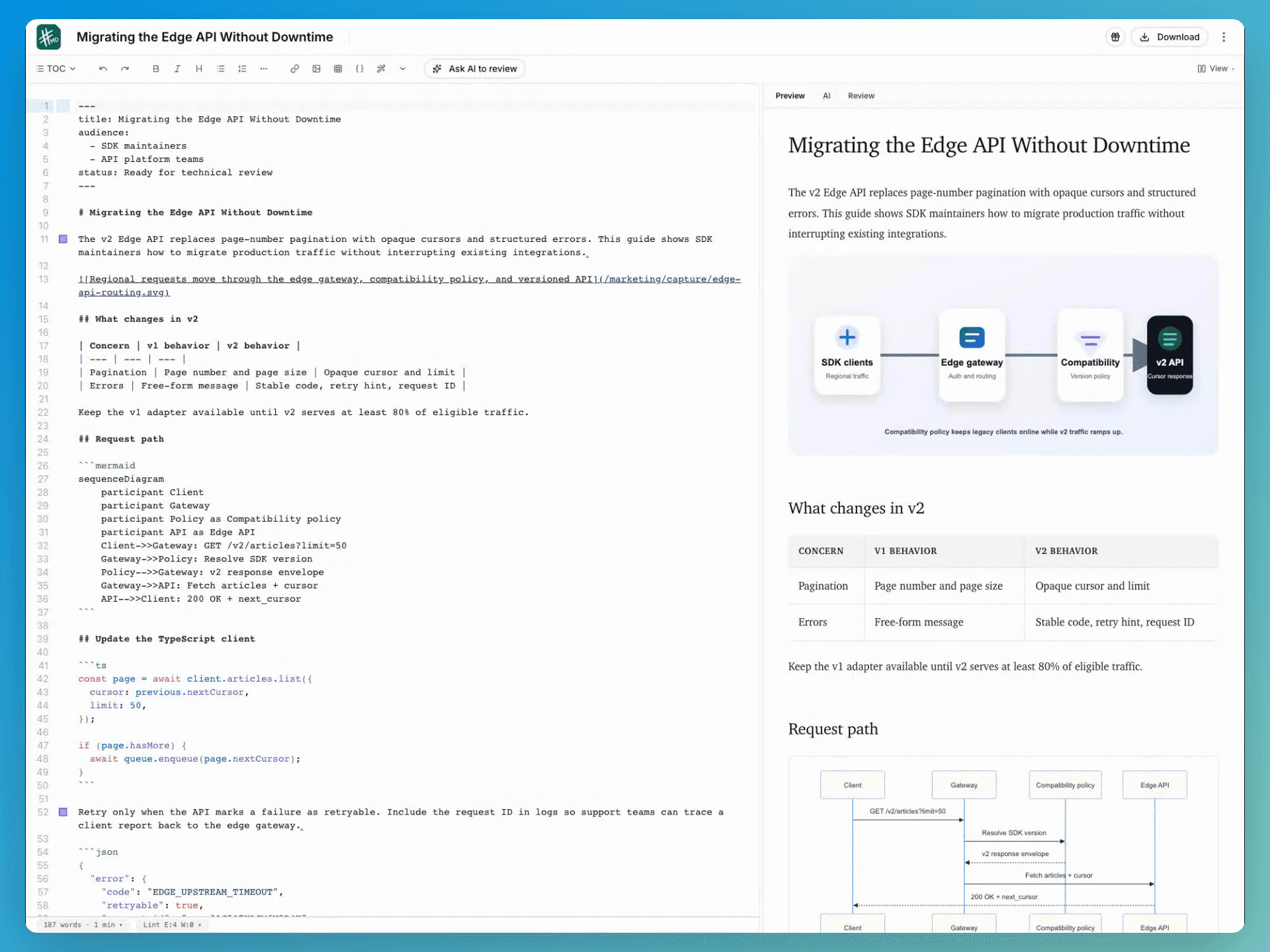Insert a table
The width and height of the screenshot is (1270, 952).
(x=338, y=69)
